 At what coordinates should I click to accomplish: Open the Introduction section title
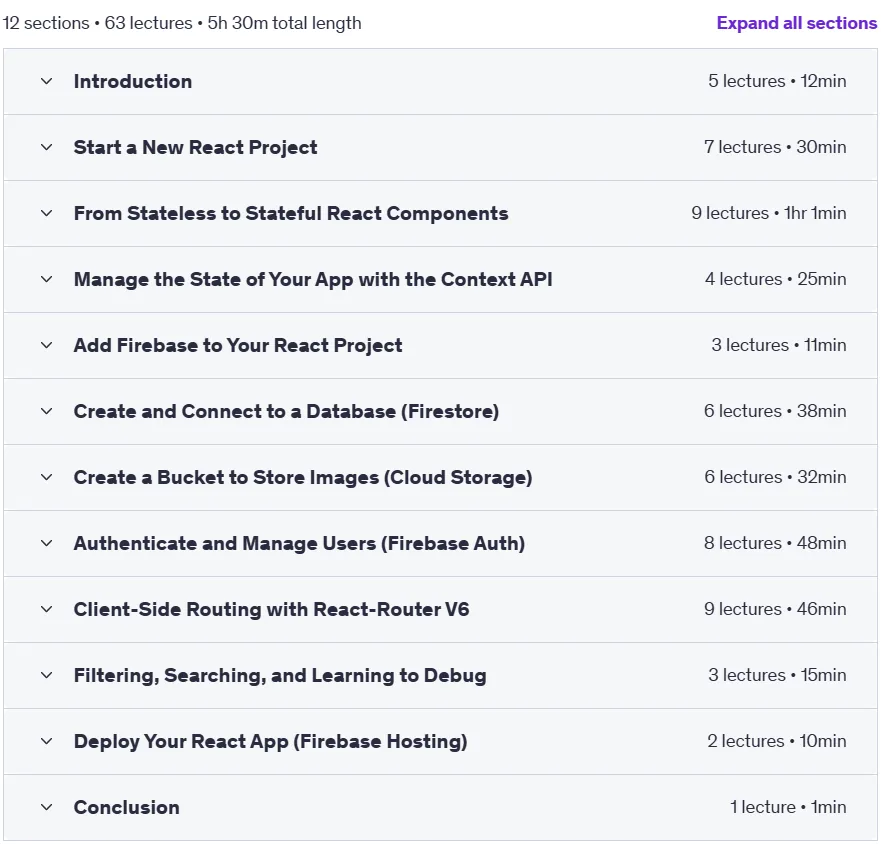(x=133, y=81)
